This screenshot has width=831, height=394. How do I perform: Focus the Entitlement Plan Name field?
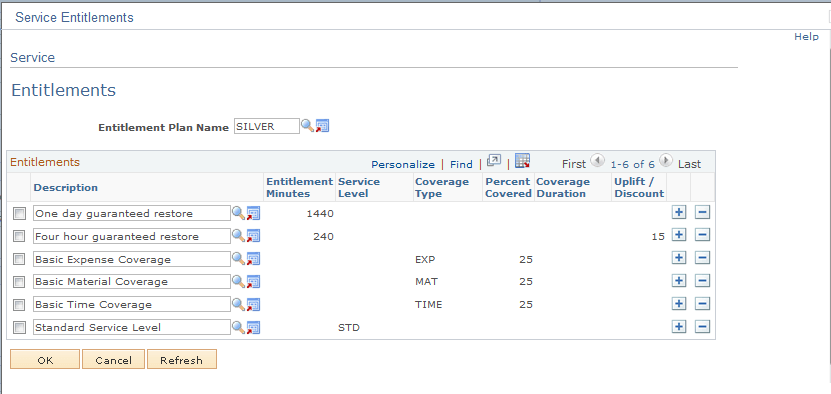[267, 126]
